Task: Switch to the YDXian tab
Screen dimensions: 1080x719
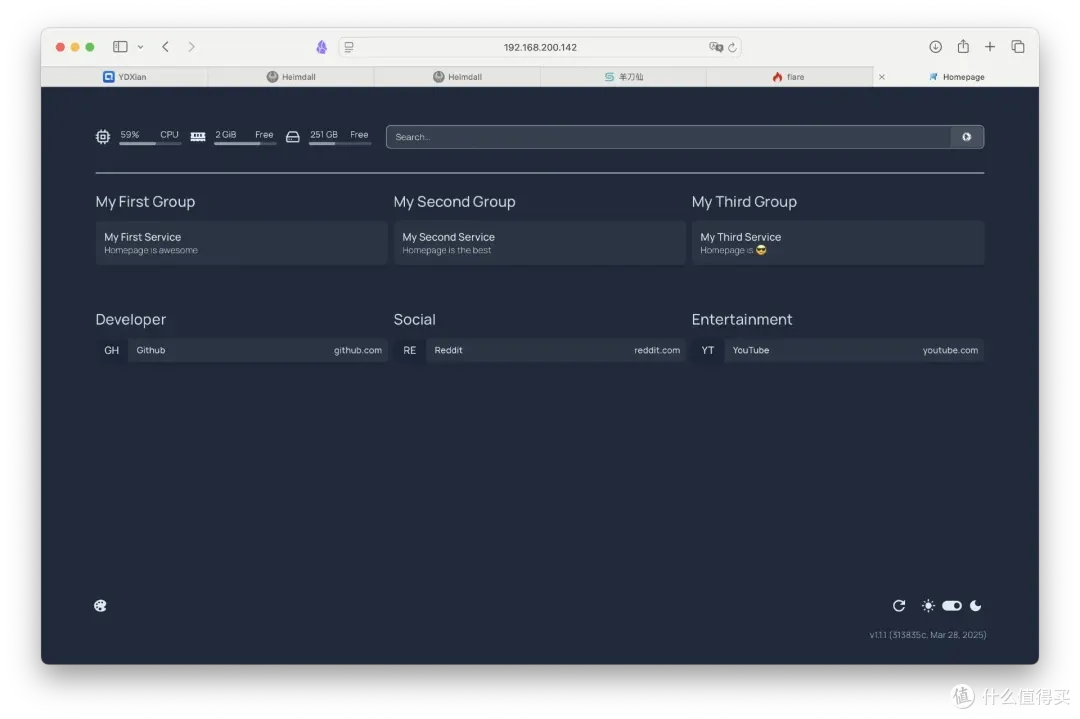Action: [125, 76]
